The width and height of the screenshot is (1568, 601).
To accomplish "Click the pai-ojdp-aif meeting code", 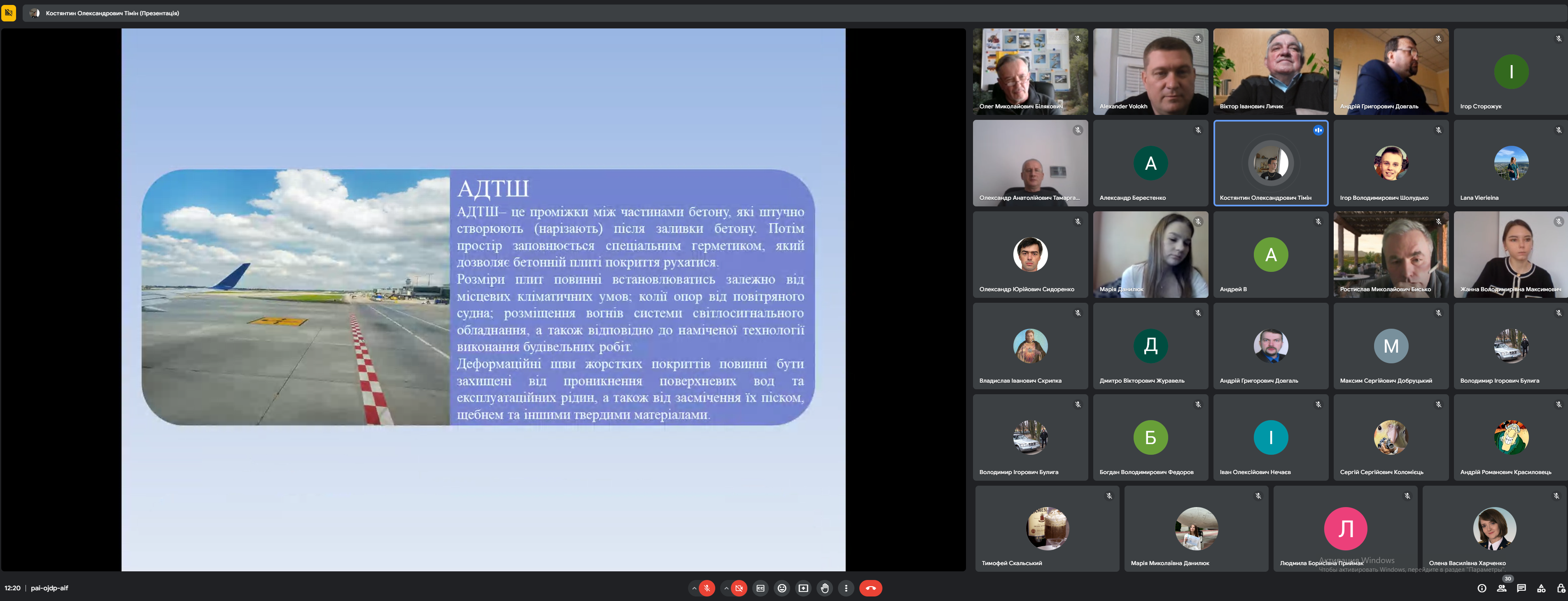I will pyautogui.click(x=49, y=588).
